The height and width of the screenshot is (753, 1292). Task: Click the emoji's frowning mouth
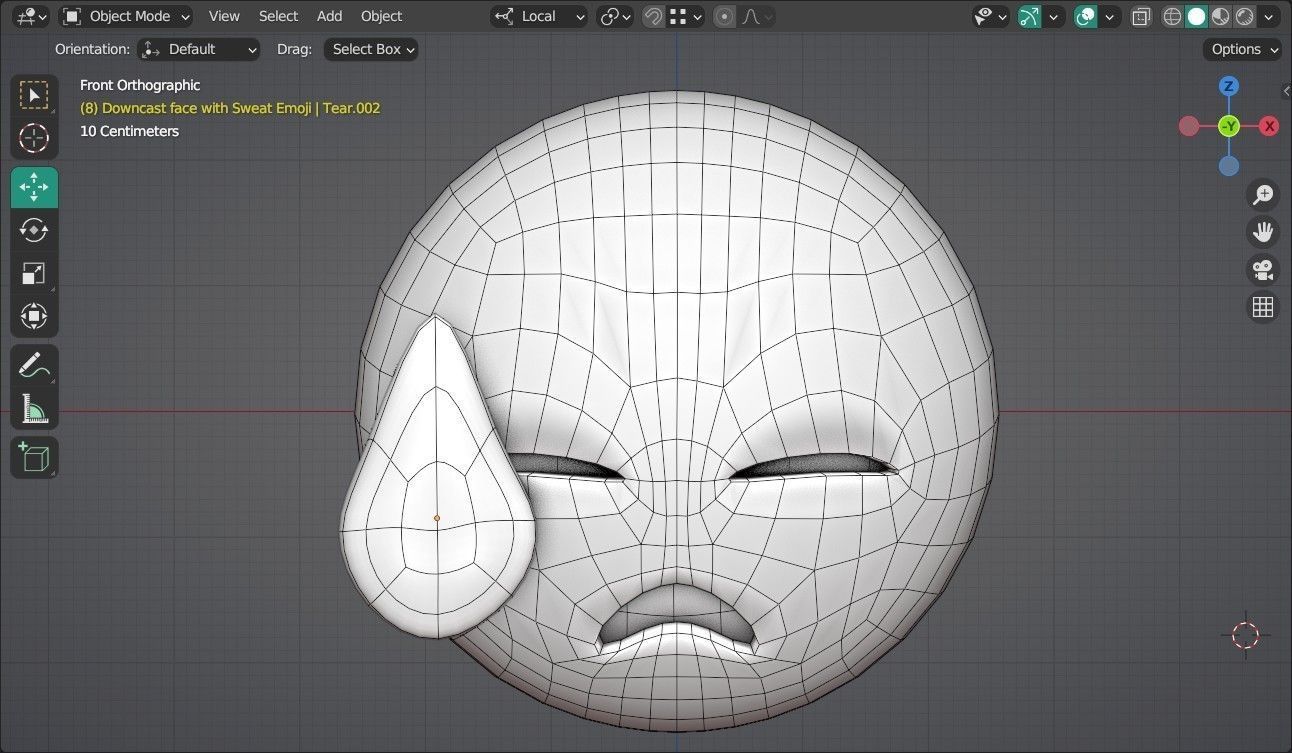pos(678,620)
